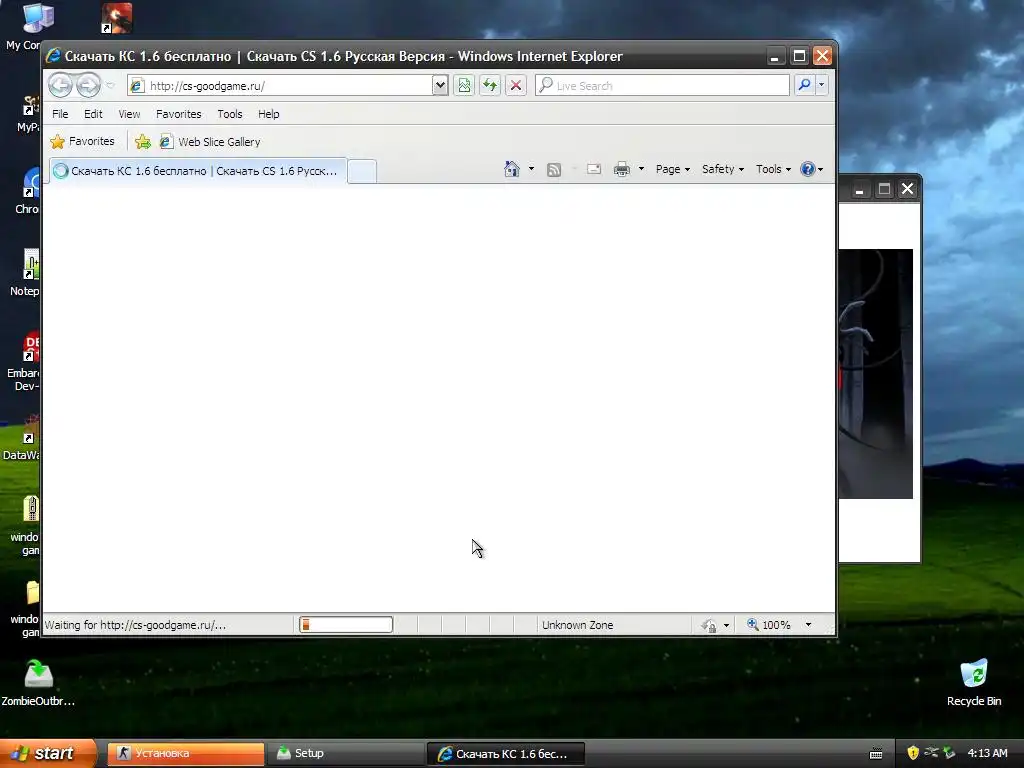Click the 100% zoom level button
Image resolution: width=1024 pixels, height=768 pixels.
769,625
